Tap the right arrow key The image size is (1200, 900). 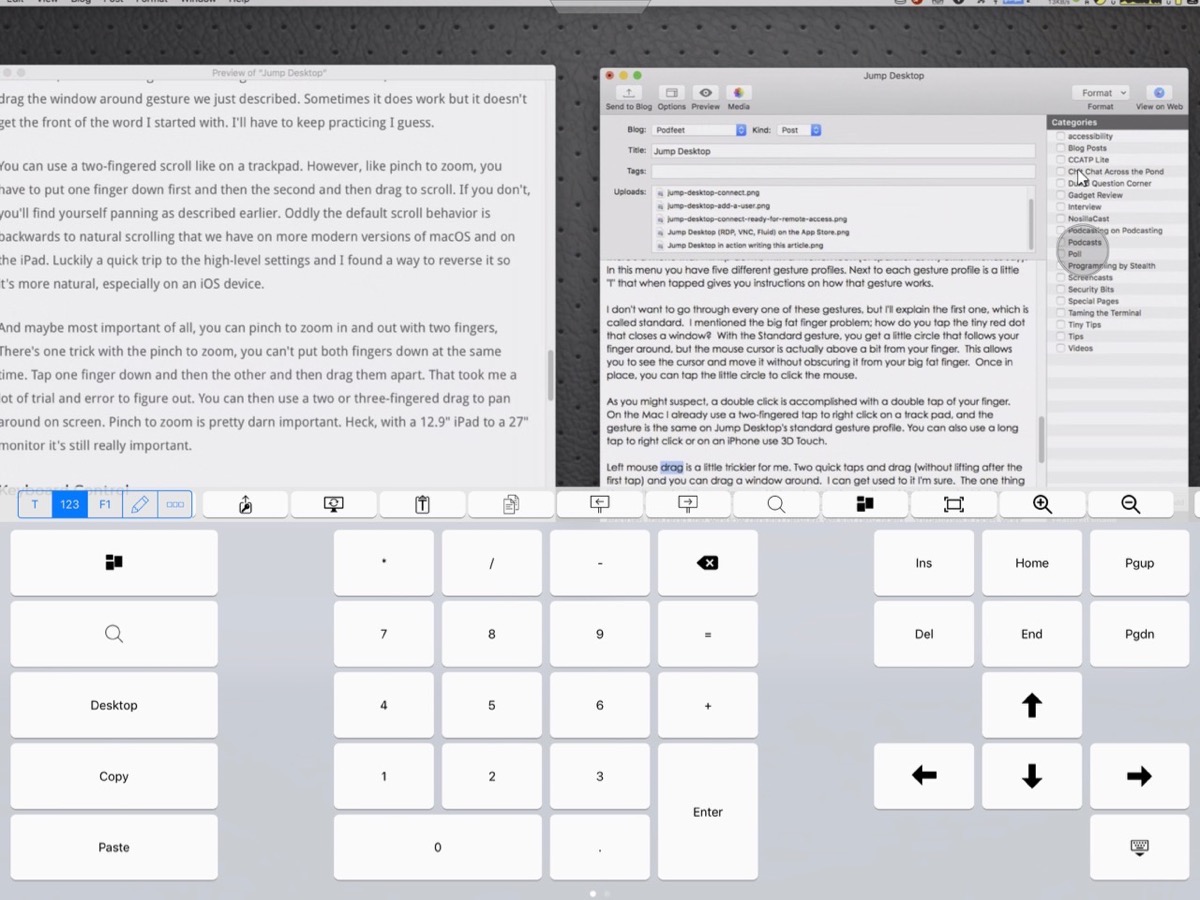(1139, 776)
